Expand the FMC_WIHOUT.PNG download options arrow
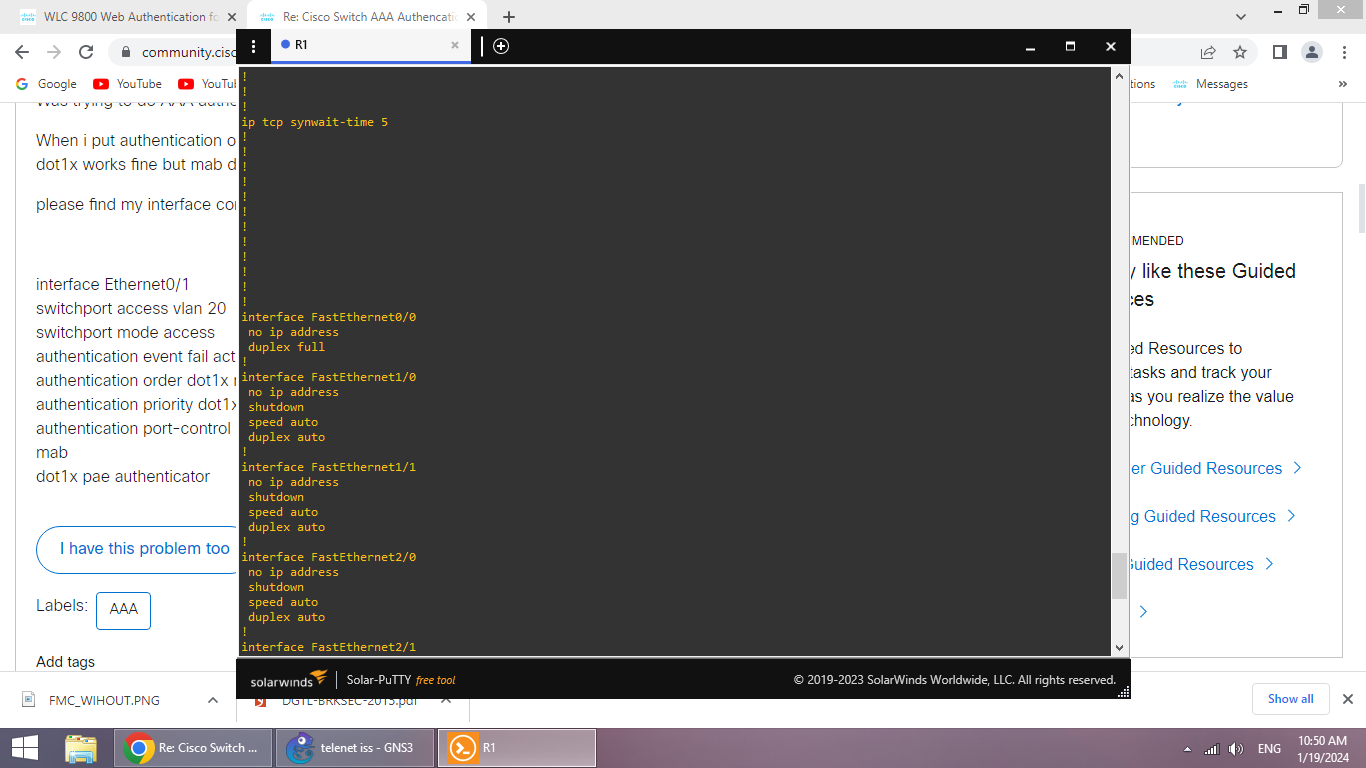Viewport: 1366px width, 768px height. click(x=212, y=700)
